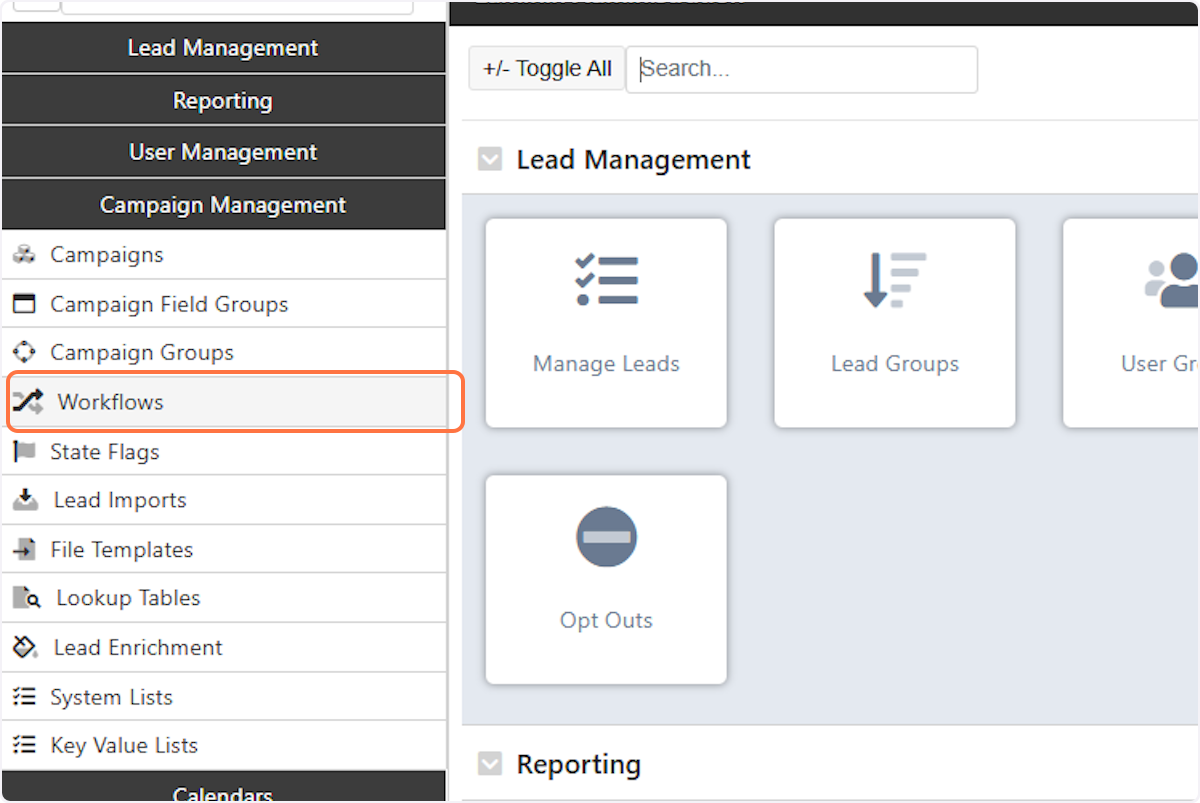The width and height of the screenshot is (1200, 803).
Task: Click the Lookup Tables search-file icon
Action: point(27,598)
